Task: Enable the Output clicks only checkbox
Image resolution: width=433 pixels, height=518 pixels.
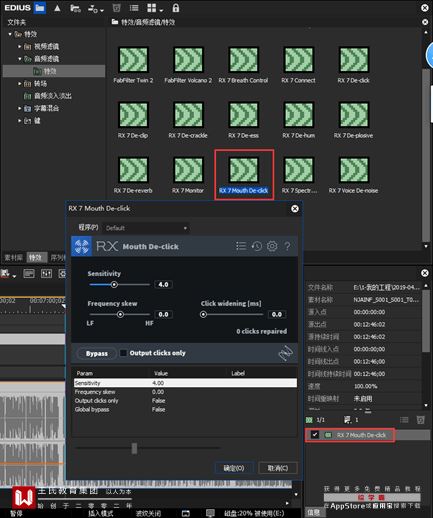Action: 123,353
